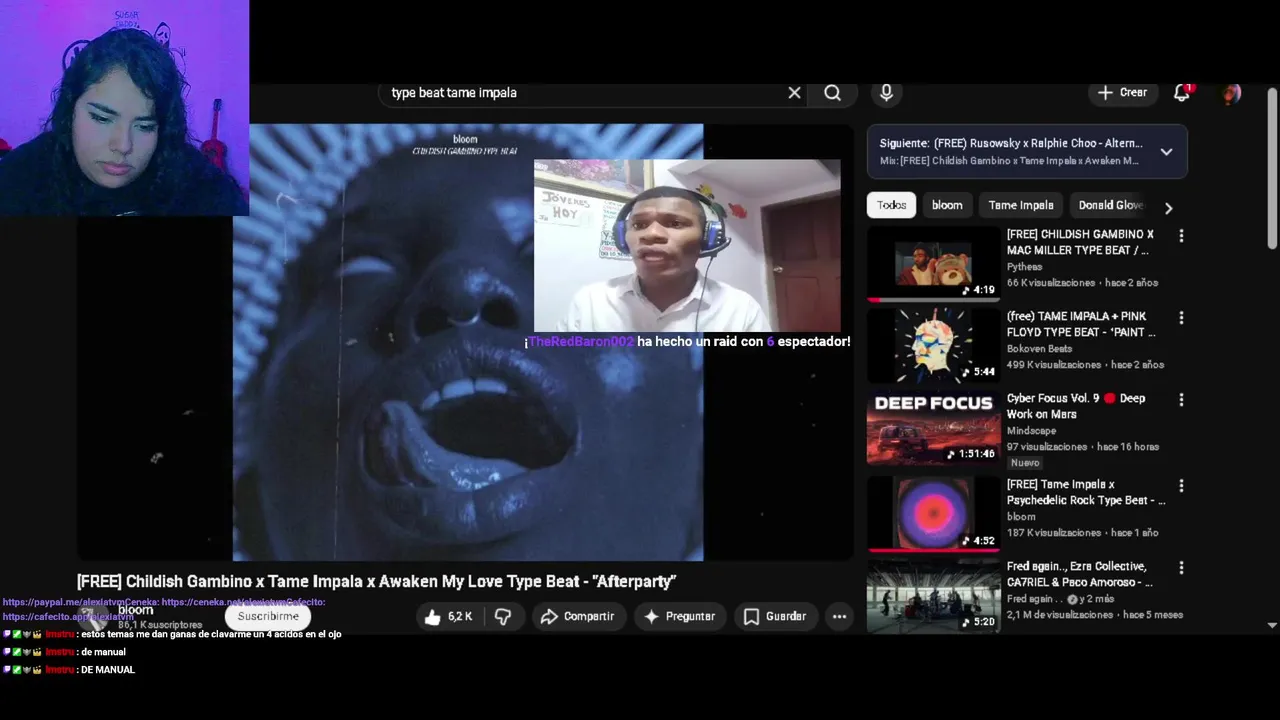Open title '[FREE] CHILDISH GAMBINO X MAC MILLER TYPE BEAT'

(x=1080, y=242)
